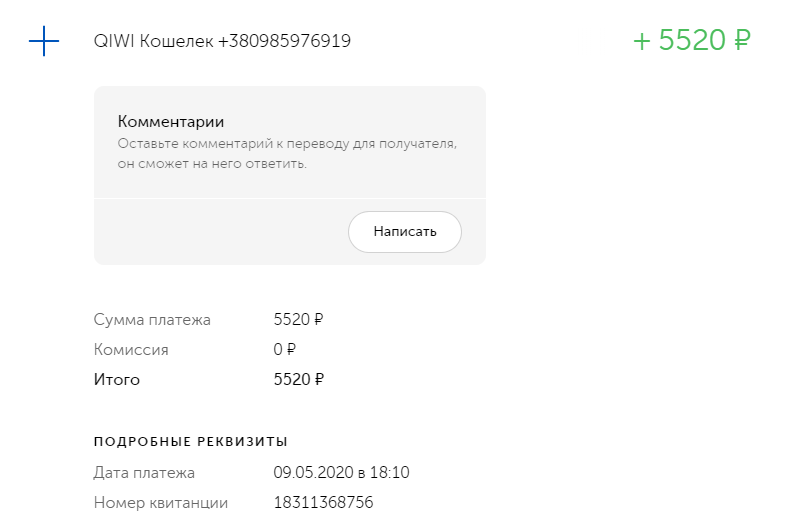Click the phone number +380985976919 in the title
The image size is (792, 516).
(283, 41)
